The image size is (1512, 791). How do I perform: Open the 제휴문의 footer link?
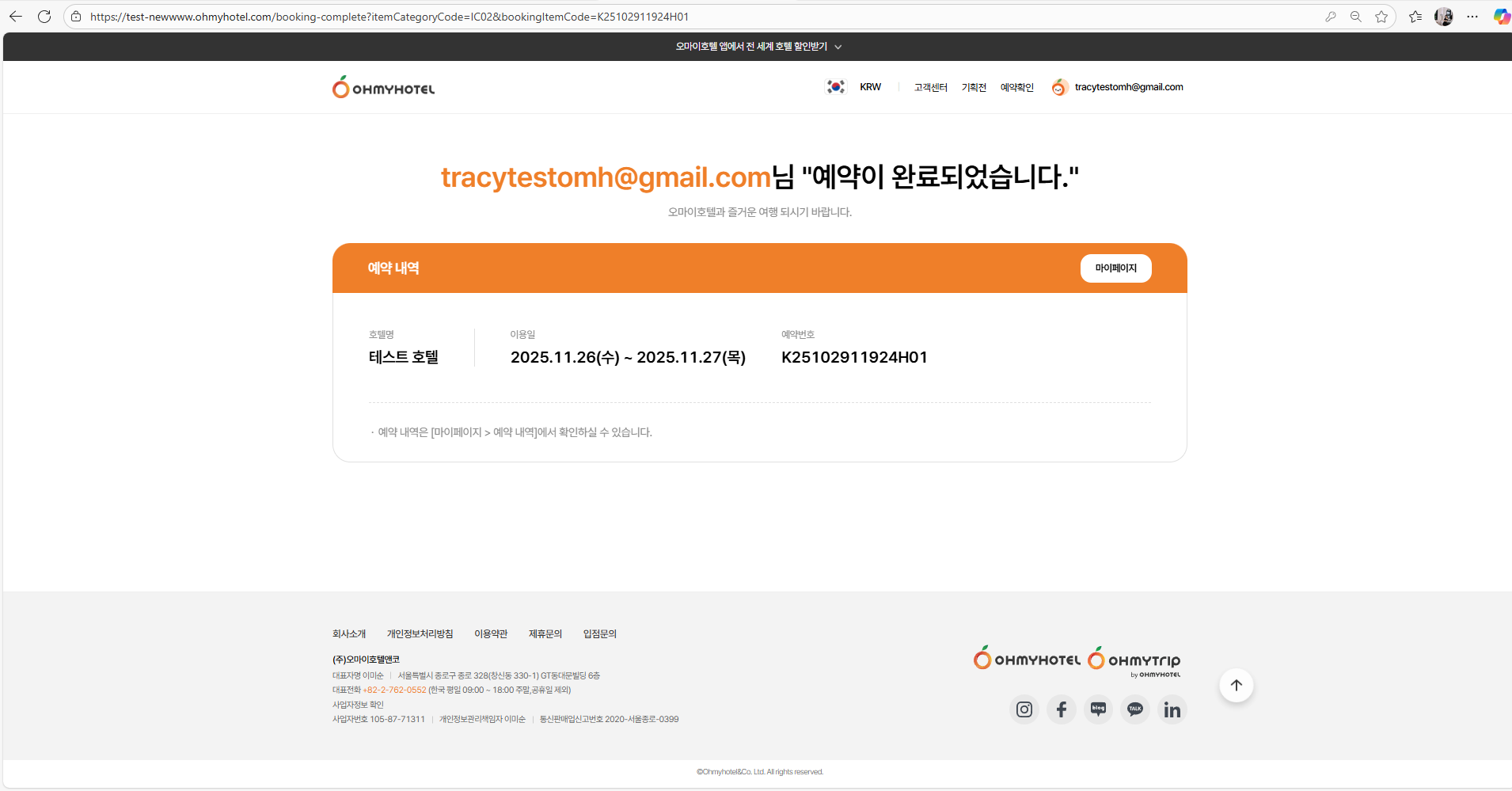545,633
